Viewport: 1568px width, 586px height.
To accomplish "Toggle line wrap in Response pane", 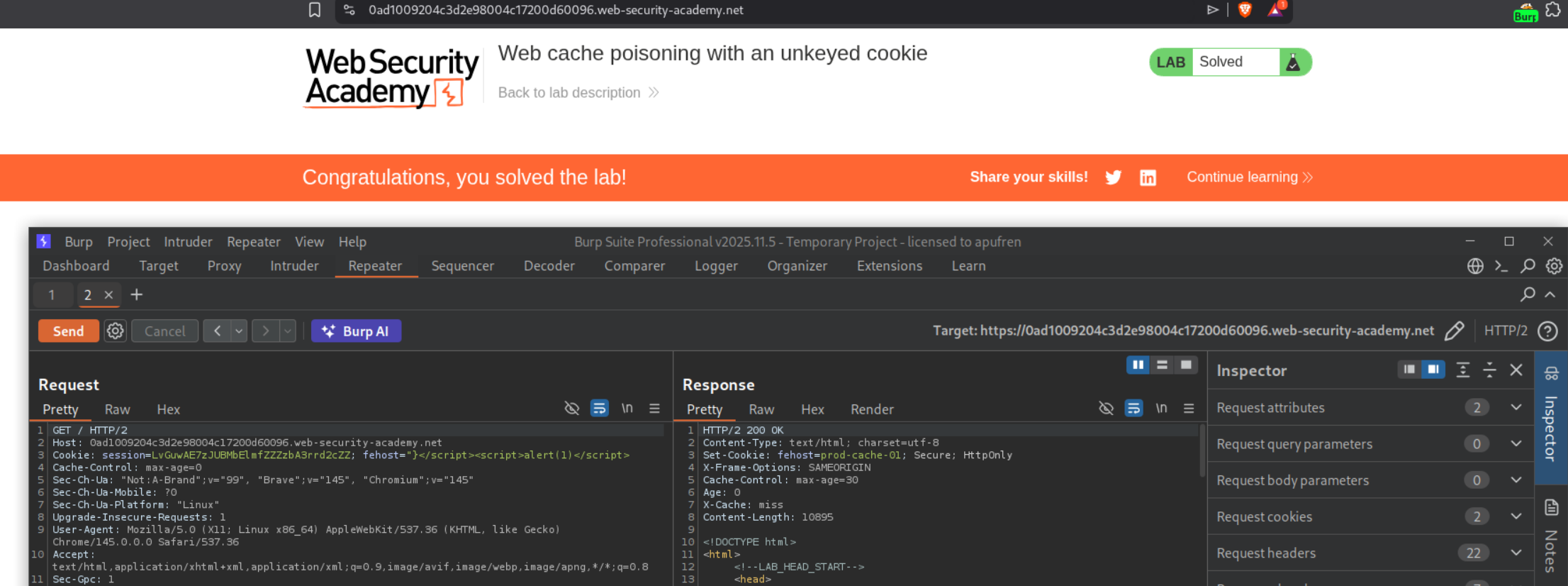I will coord(1133,409).
